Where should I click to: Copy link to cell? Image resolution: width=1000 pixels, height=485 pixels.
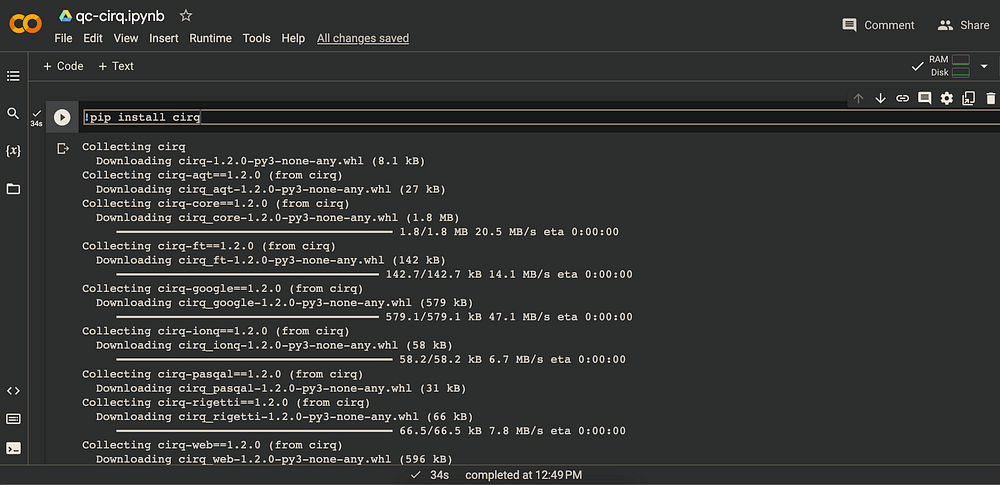coord(902,98)
